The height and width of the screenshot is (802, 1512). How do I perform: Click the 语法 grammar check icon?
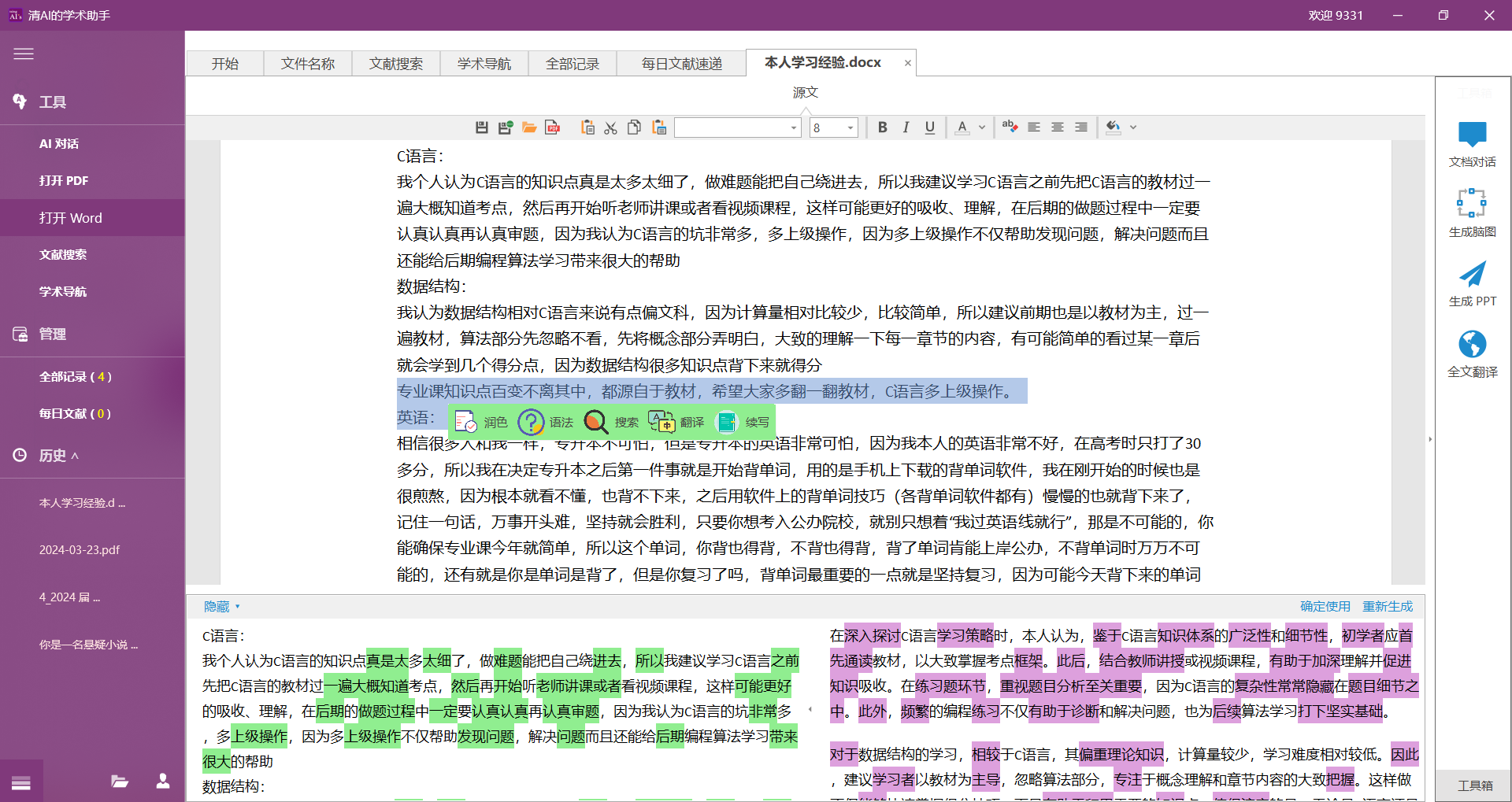[531, 423]
